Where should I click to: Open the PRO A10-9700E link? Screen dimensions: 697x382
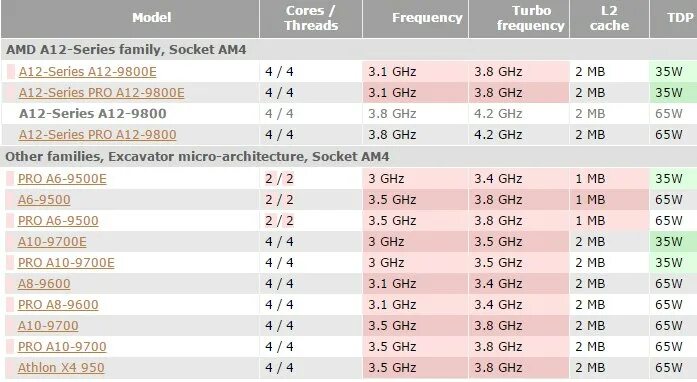pos(66,263)
